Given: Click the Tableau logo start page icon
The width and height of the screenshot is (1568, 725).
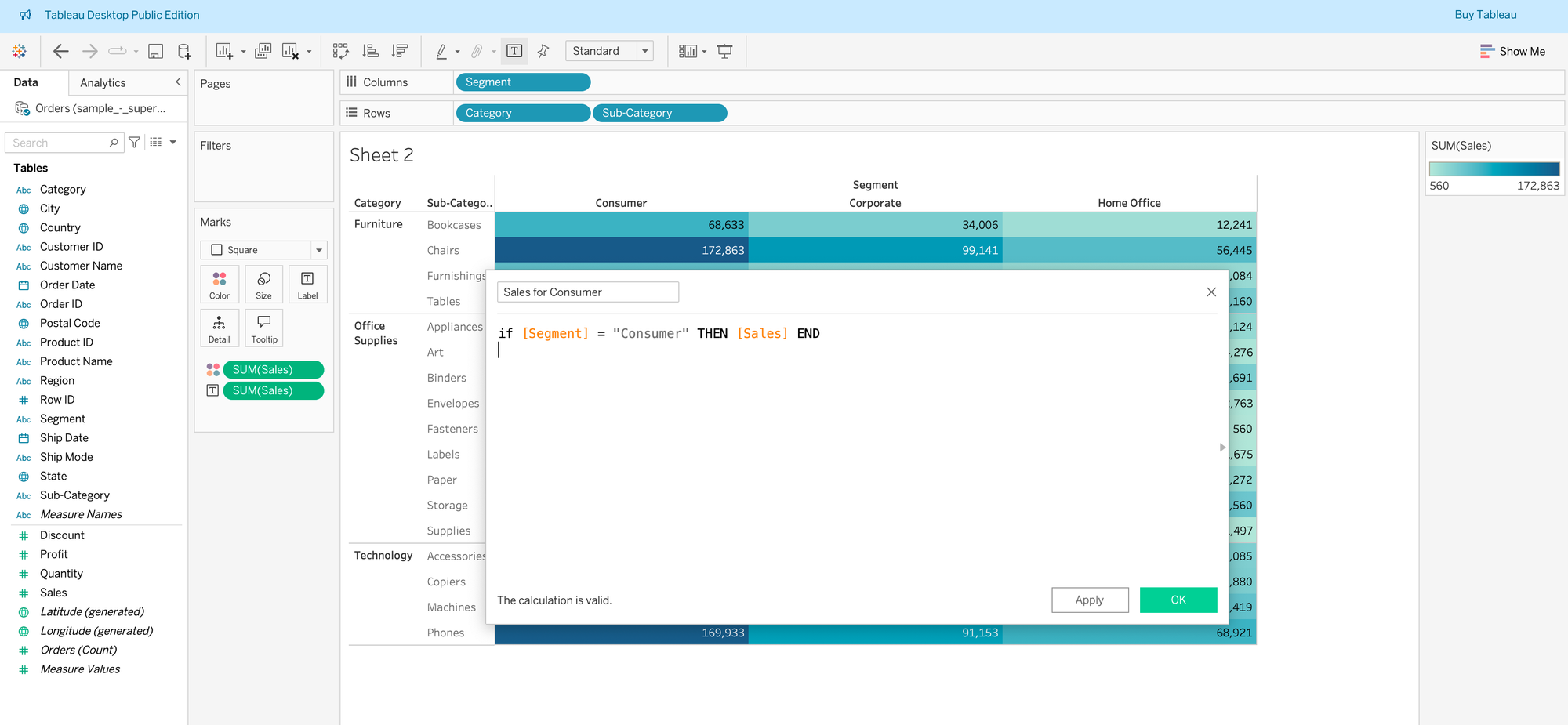Looking at the screenshot, I should (x=20, y=51).
